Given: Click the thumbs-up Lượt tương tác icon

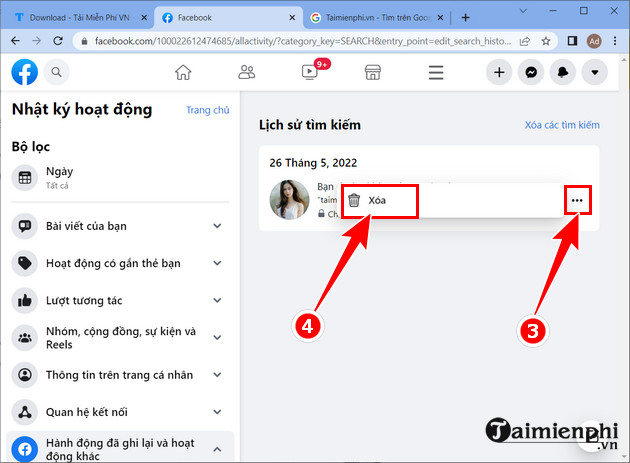Looking at the screenshot, I should [x=25, y=300].
